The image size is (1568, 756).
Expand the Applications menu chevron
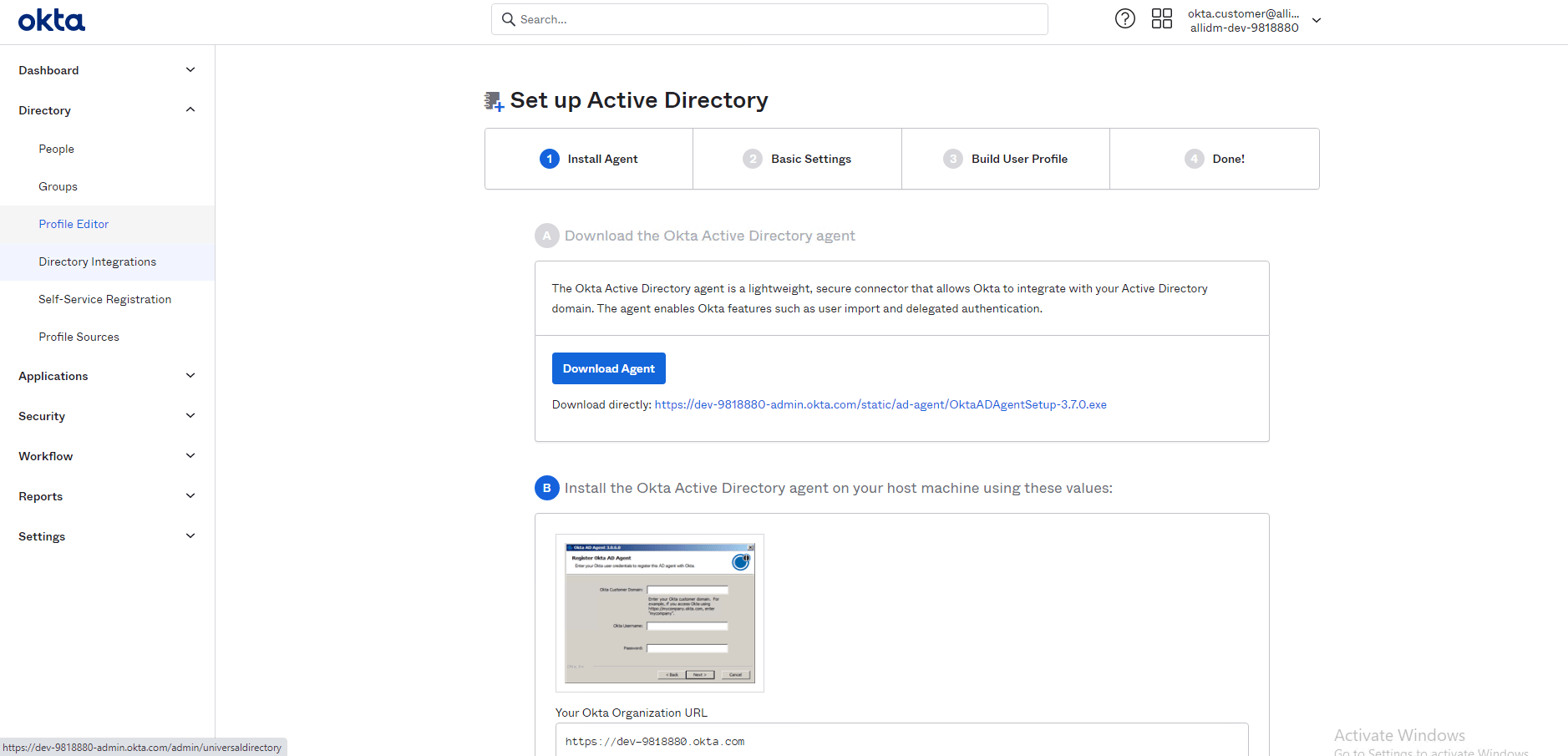tap(190, 376)
